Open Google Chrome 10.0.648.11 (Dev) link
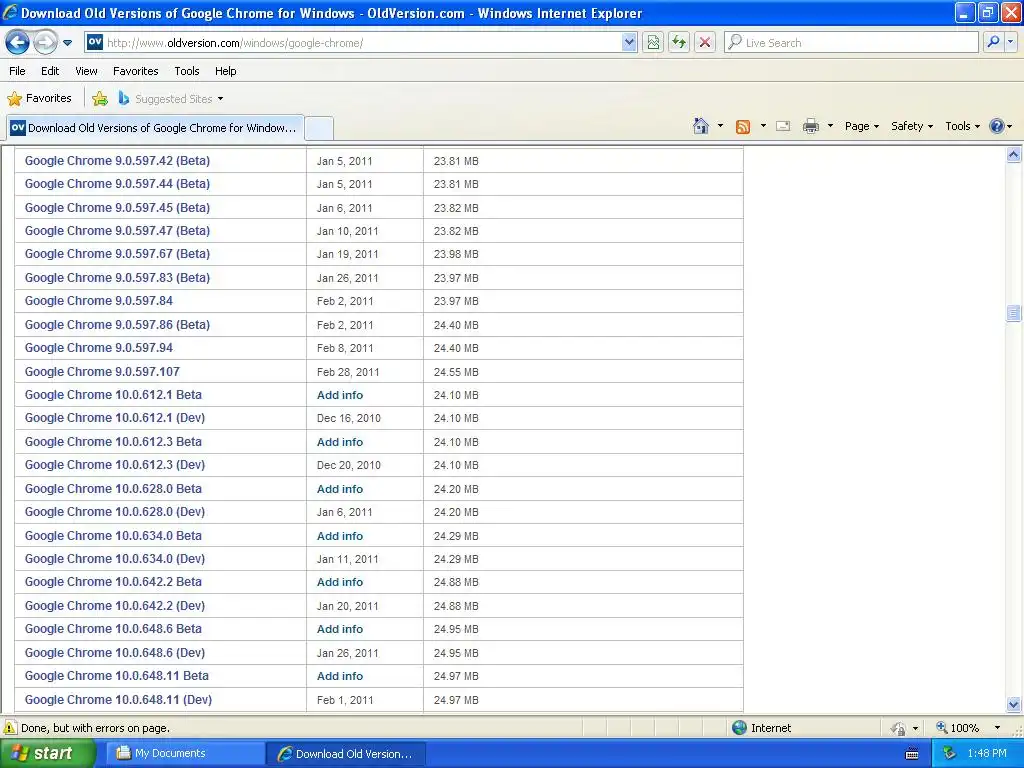1024x768 pixels. pyautogui.click(x=118, y=700)
